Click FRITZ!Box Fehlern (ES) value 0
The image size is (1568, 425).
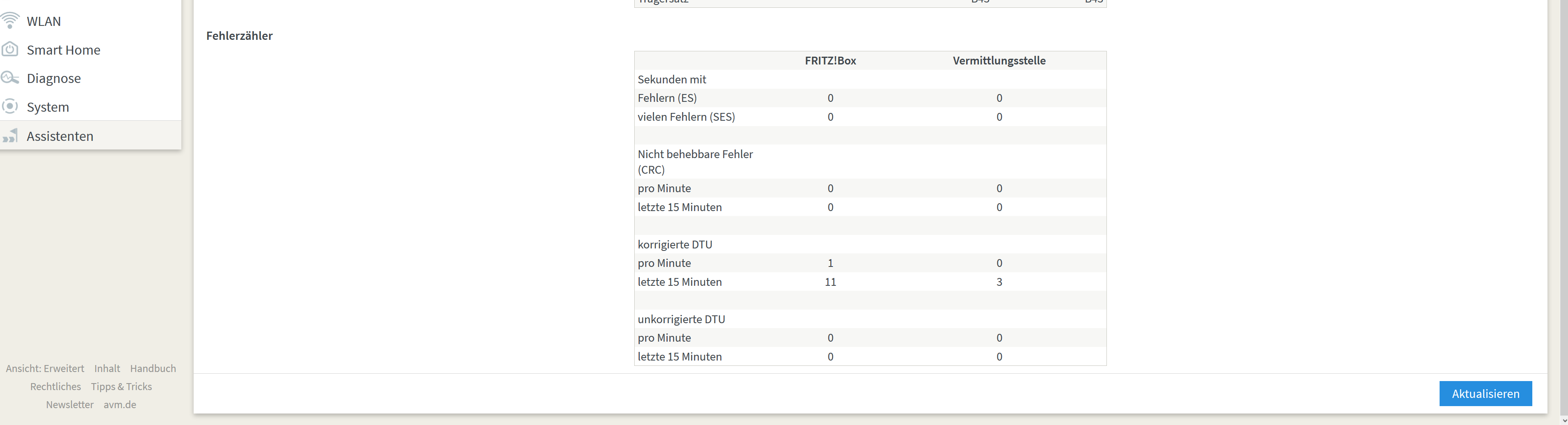point(830,98)
